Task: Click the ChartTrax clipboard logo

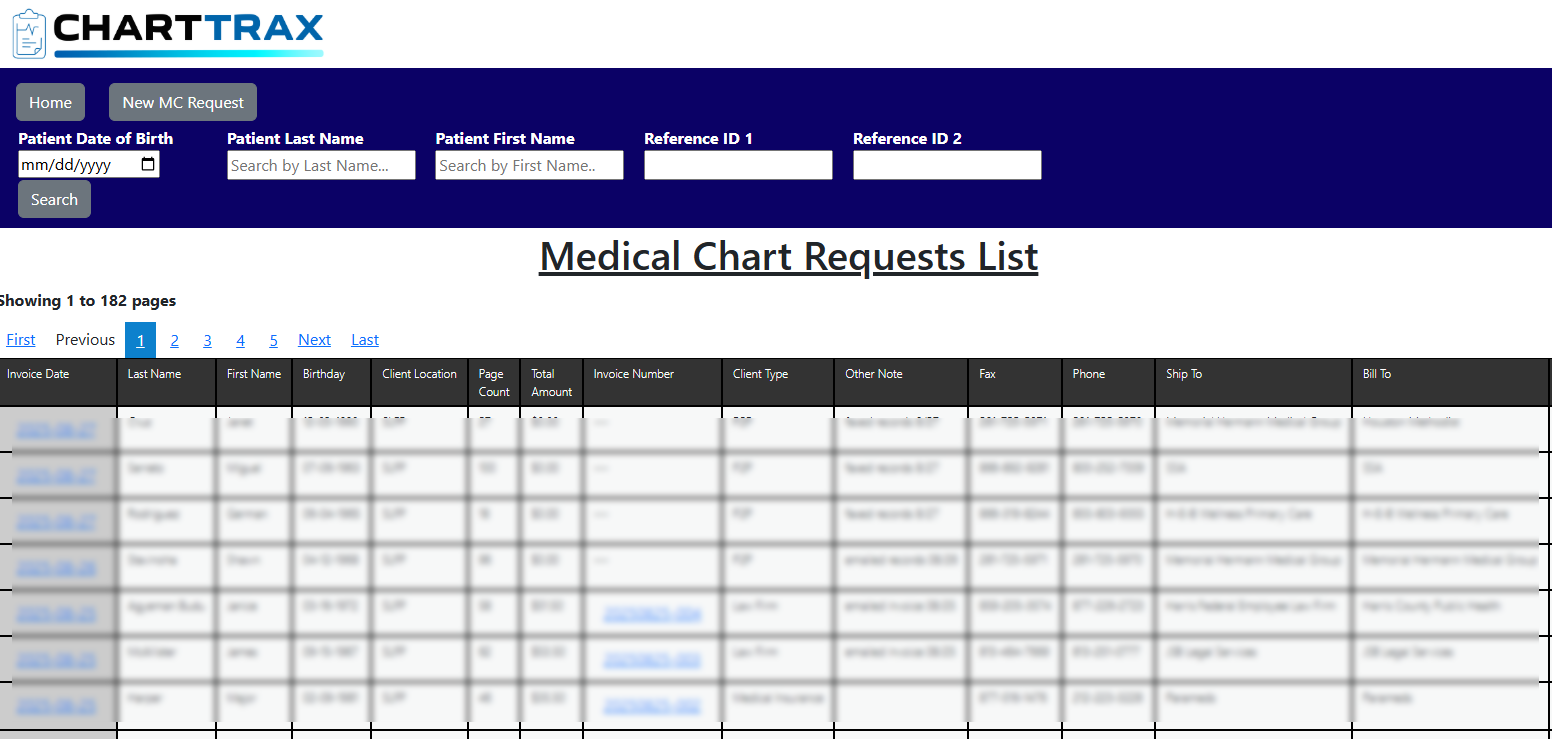Action: click(29, 34)
